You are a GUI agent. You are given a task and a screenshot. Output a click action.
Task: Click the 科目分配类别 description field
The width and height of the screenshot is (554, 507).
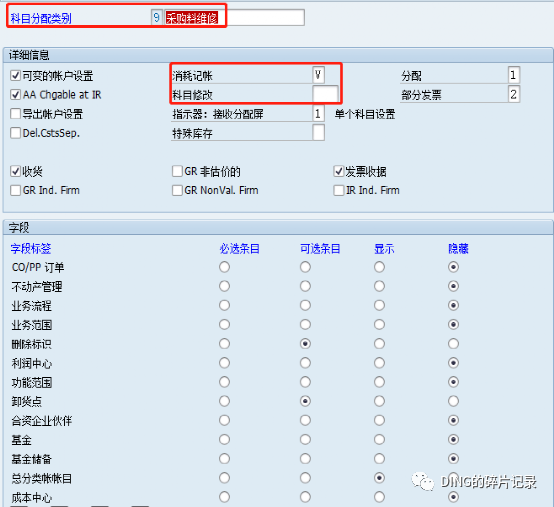(234, 17)
